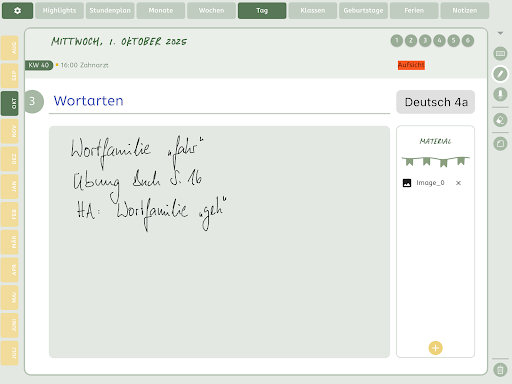The width and height of the screenshot is (512, 384).
Task: Select the Deutsch 4a class button
Action: tap(435, 102)
